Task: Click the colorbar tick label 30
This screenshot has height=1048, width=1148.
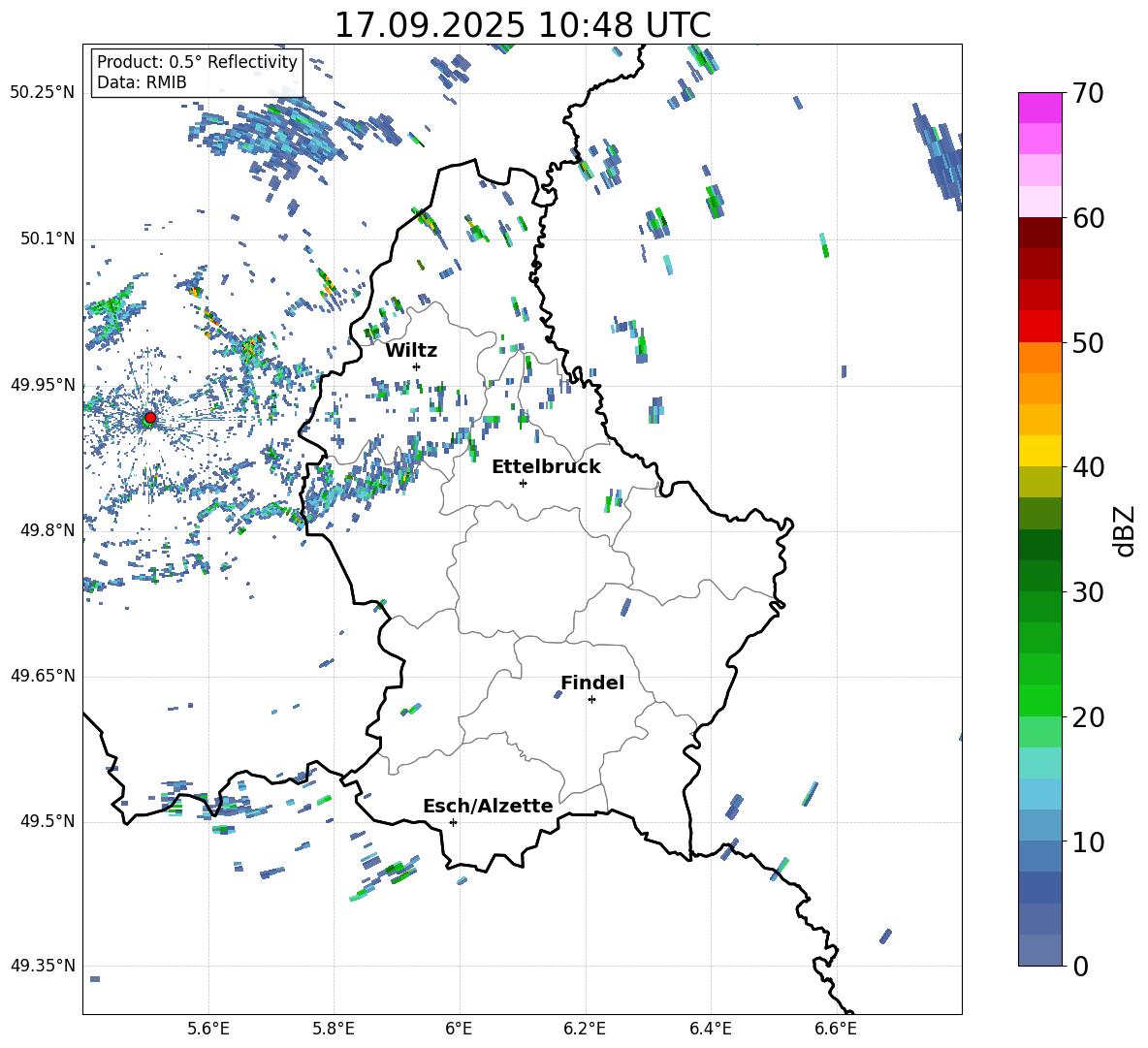Action: (1087, 592)
